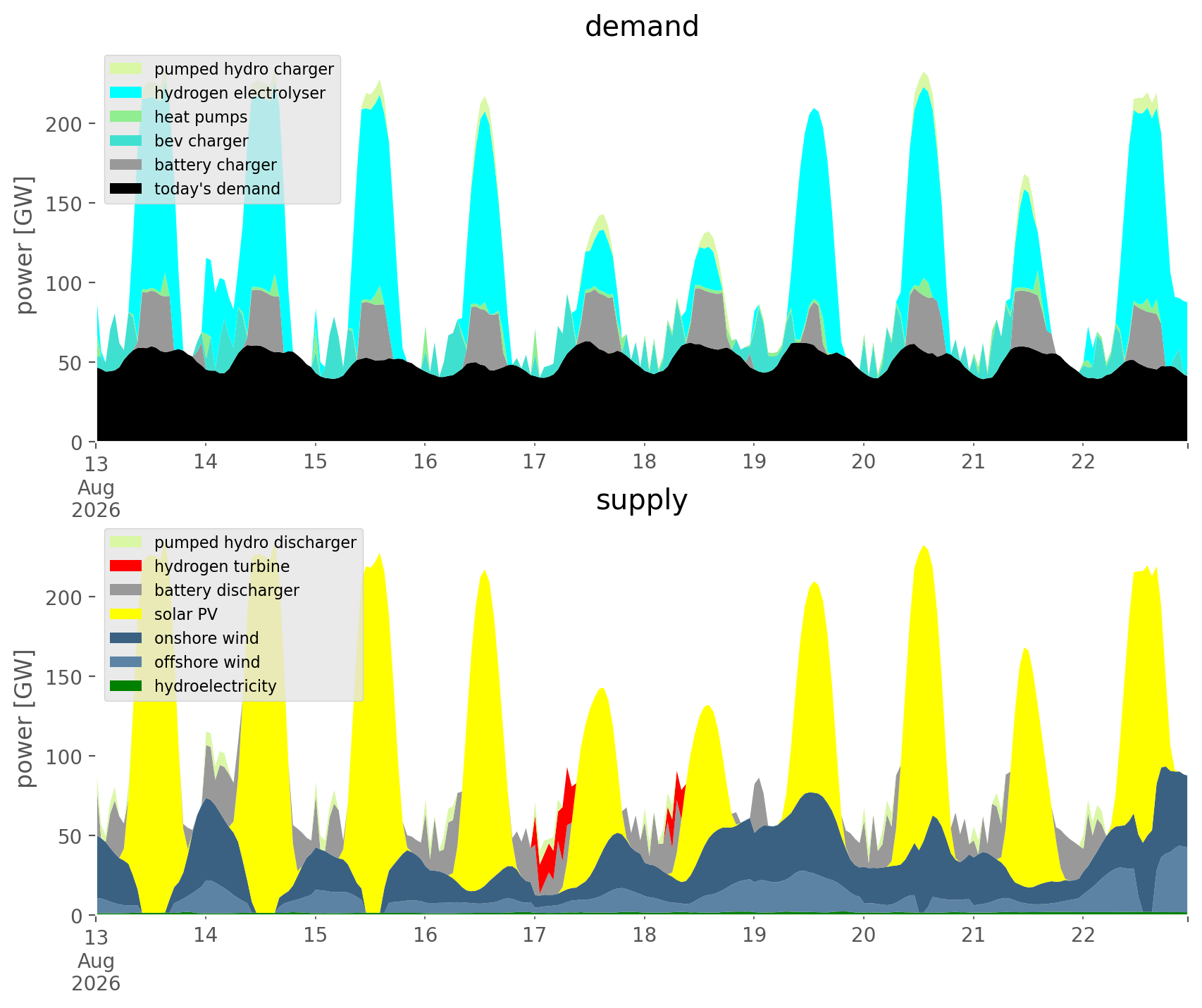1202x1008 pixels.
Task: Pick the green hydroelectricity legend swatch
Action: tap(126, 686)
